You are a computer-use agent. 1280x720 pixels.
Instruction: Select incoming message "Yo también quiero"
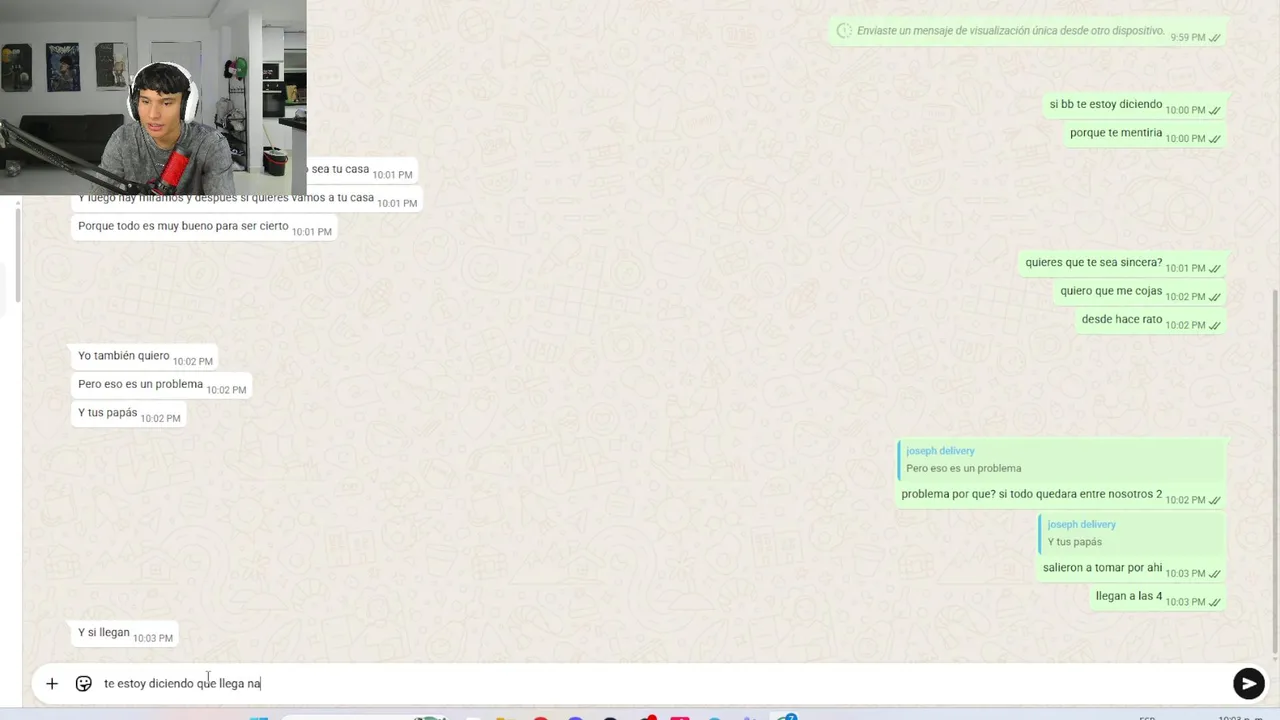click(124, 355)
